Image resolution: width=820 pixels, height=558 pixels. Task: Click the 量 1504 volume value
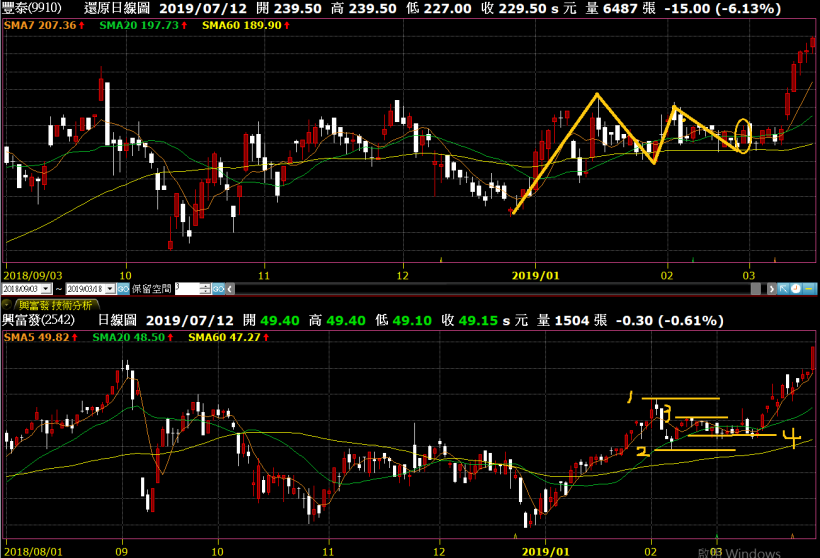[565, 320]
